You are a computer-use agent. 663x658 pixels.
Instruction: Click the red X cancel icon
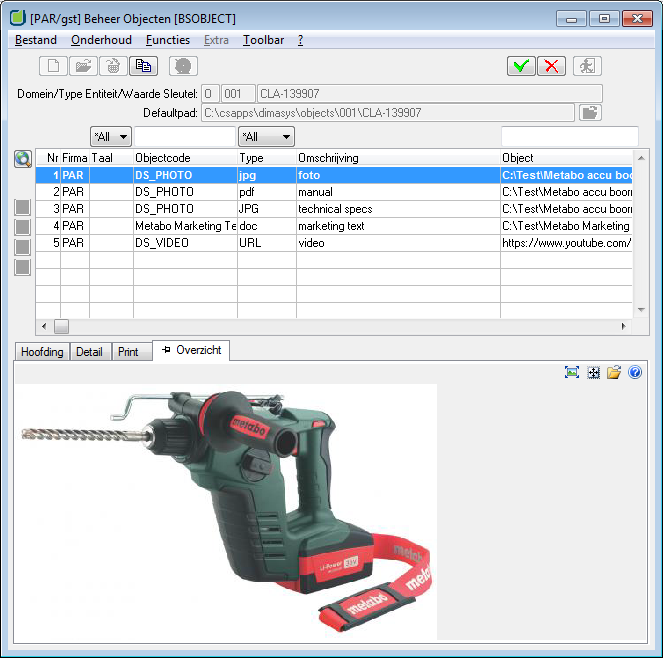click(551, 66)
